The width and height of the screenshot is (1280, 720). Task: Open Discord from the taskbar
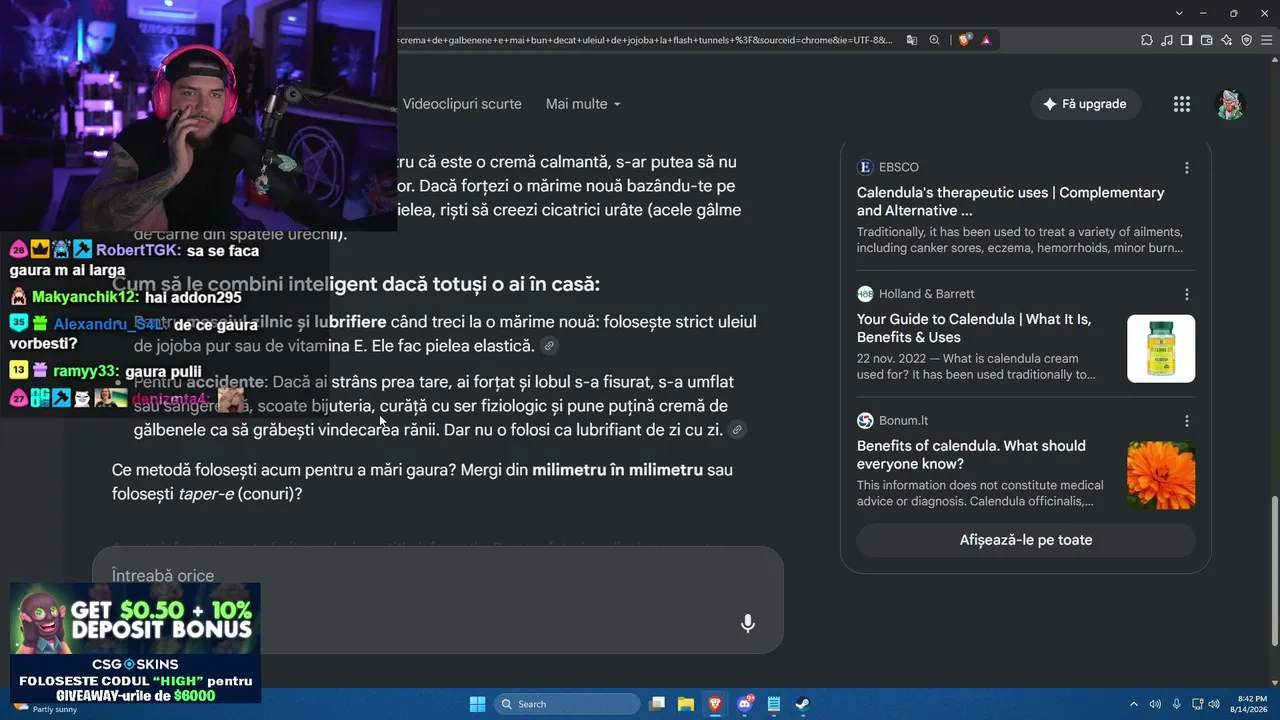[745, 704]
